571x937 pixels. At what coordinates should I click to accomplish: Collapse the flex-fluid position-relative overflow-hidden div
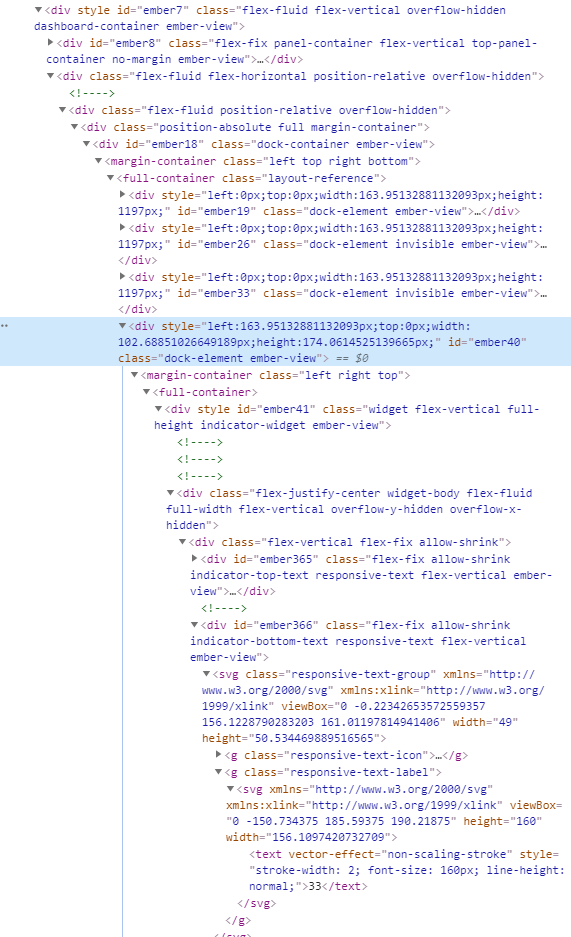[x=63, y=110]
